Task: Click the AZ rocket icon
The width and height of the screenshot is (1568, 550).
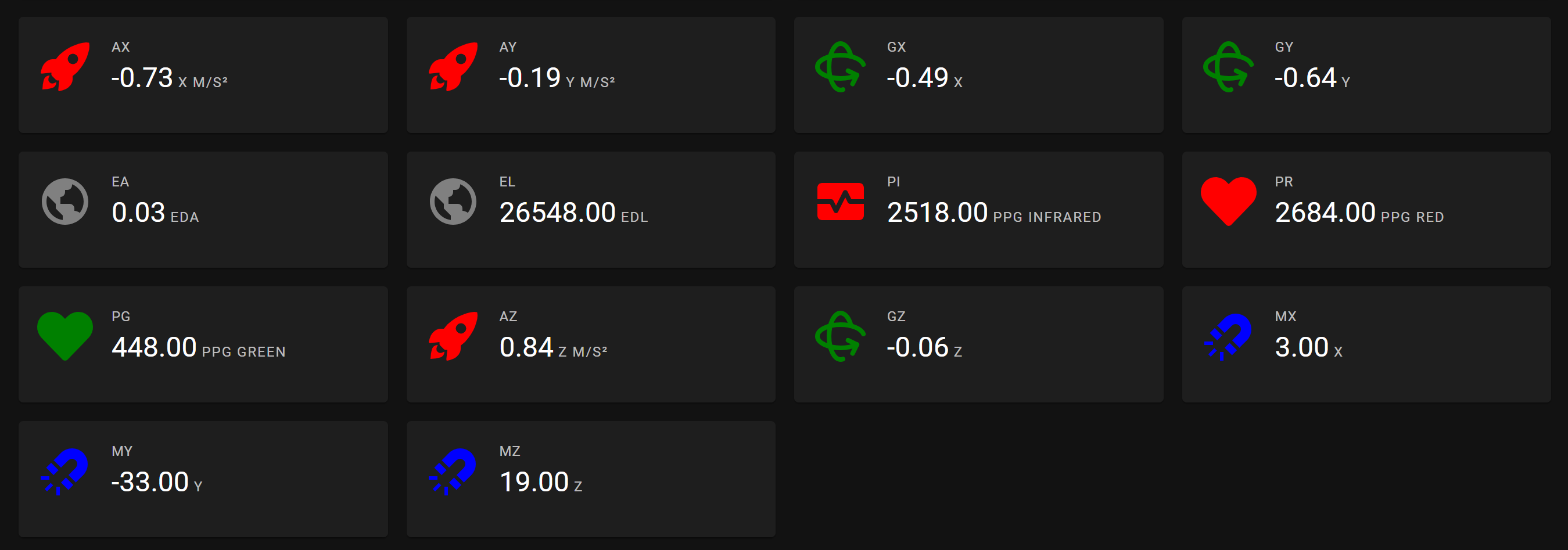Action: click(x=453, y=336)
